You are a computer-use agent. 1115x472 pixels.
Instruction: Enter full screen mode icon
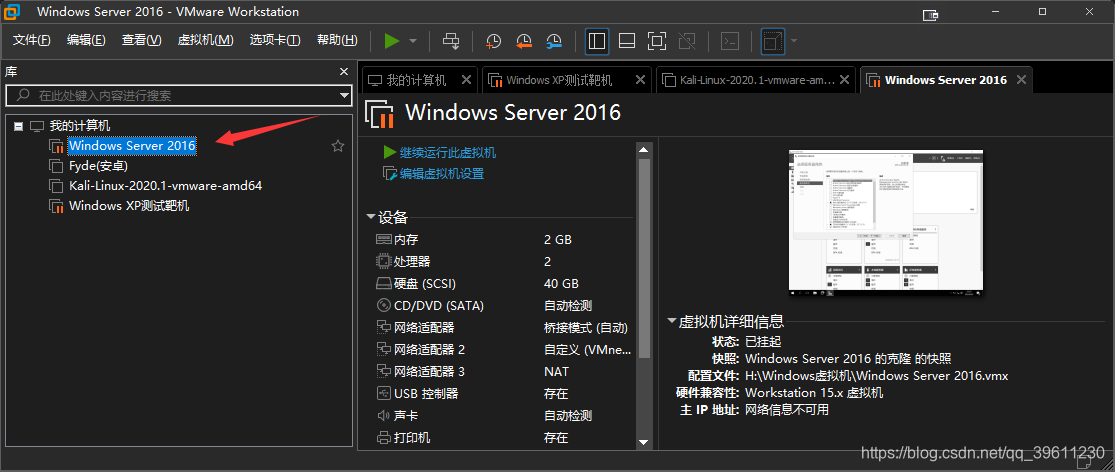pyautogui.click(x=657, y=41)
